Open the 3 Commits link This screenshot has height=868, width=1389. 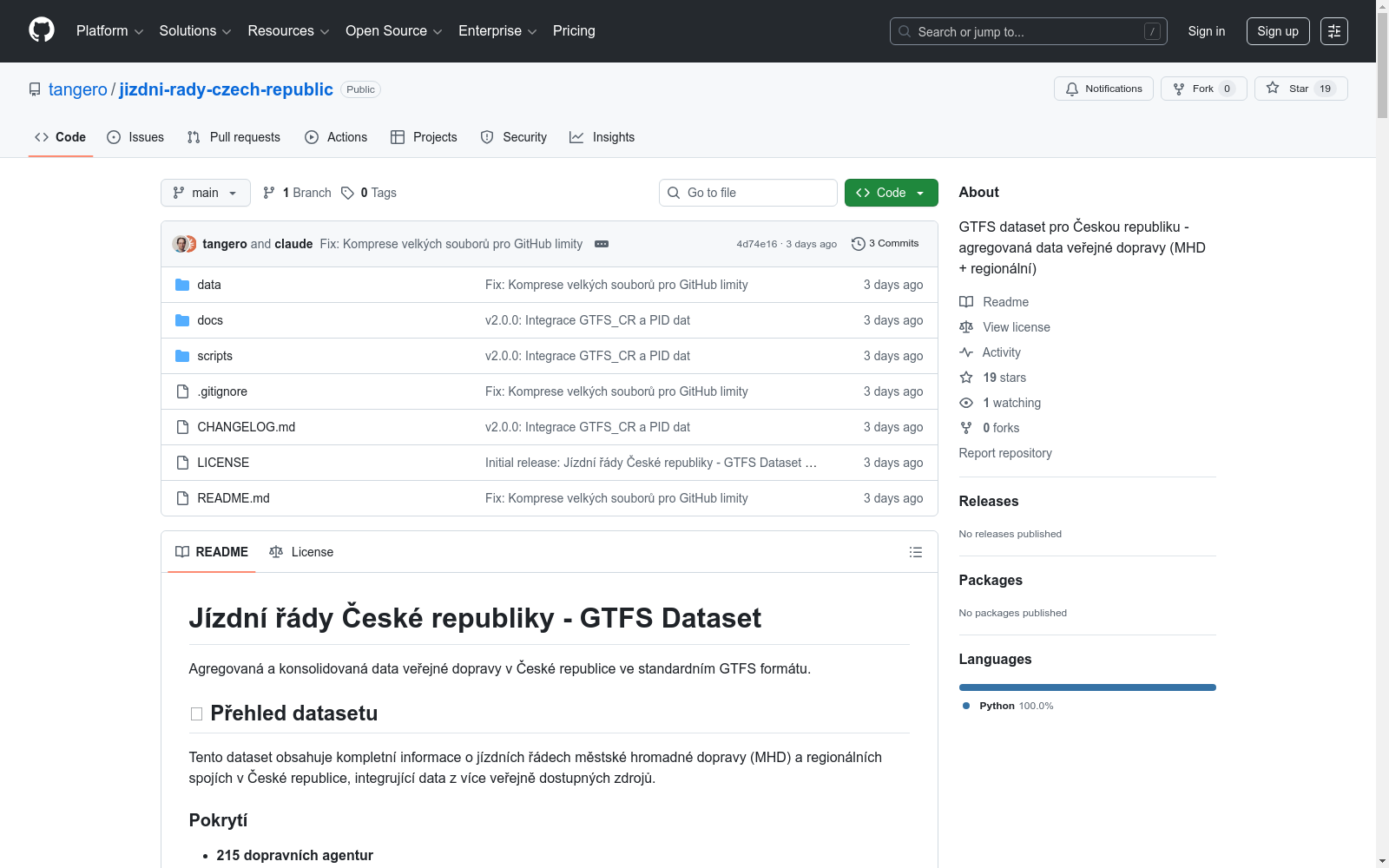(x=885, y=244)
